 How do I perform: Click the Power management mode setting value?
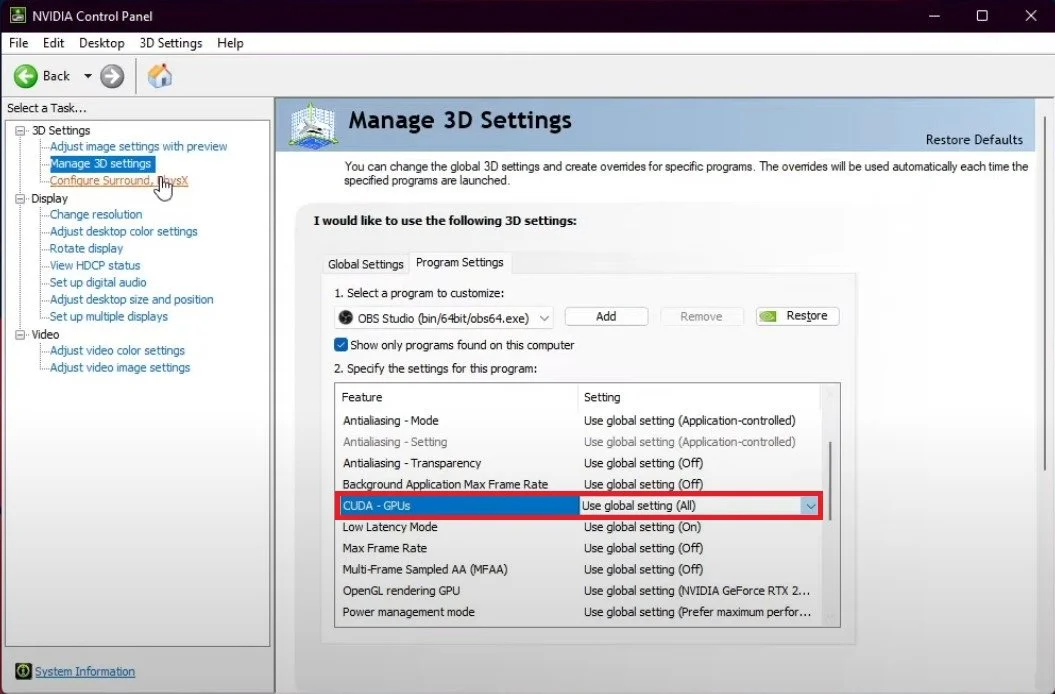[697, 612]
